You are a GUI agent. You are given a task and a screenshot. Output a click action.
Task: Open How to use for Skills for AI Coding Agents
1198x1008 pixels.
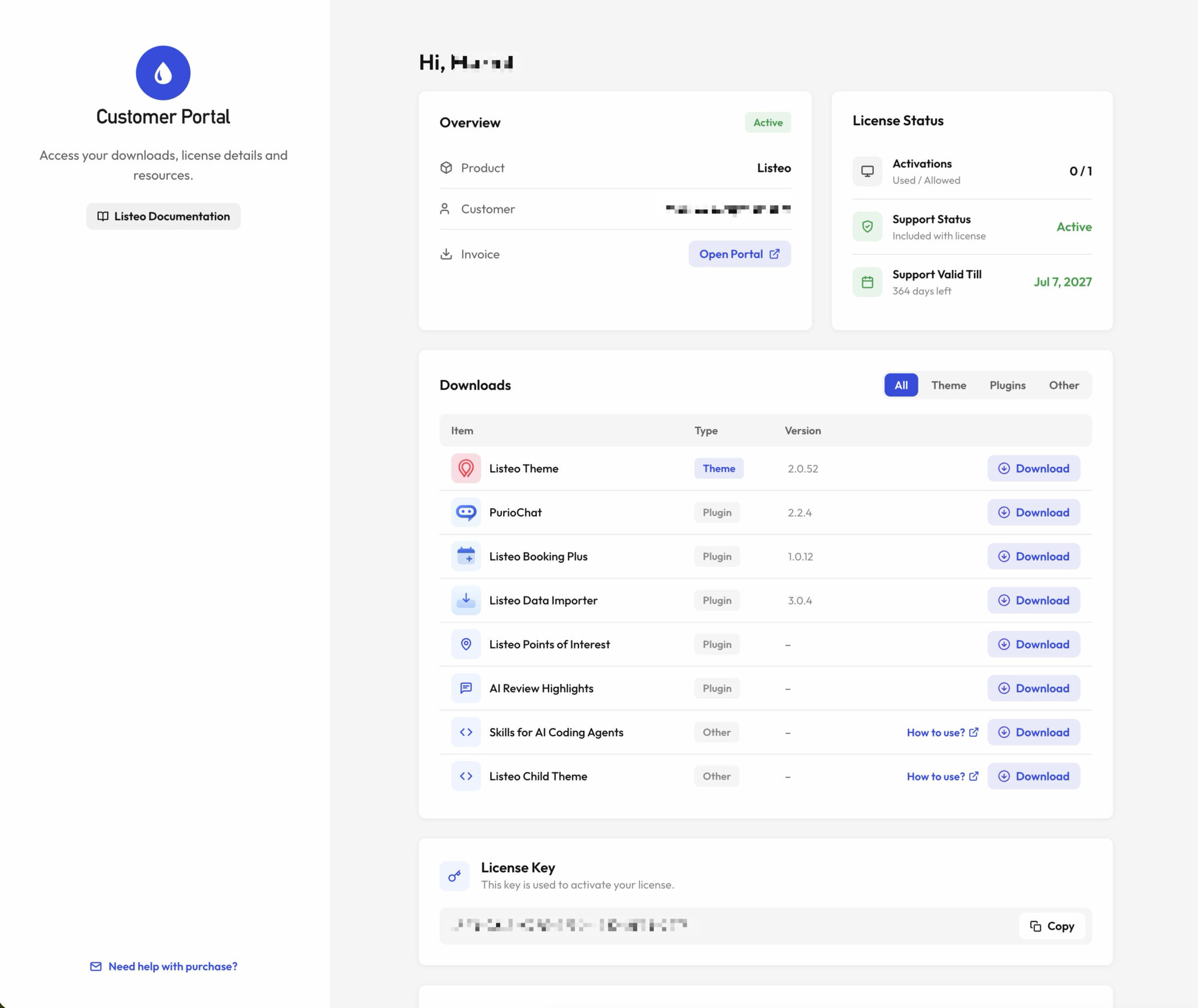pos(942,733)
